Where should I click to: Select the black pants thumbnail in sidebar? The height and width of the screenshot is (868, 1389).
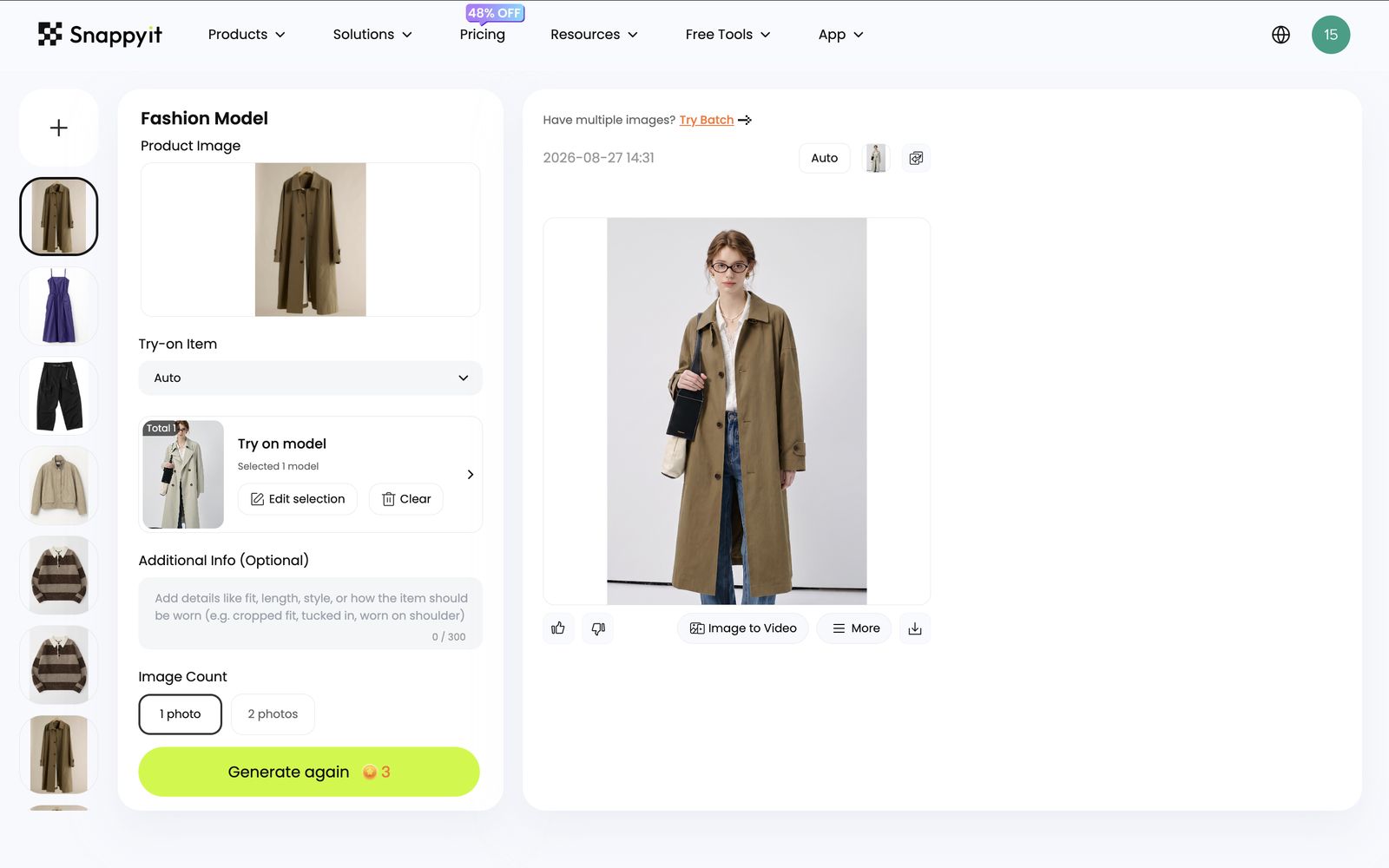click(58, 396)
